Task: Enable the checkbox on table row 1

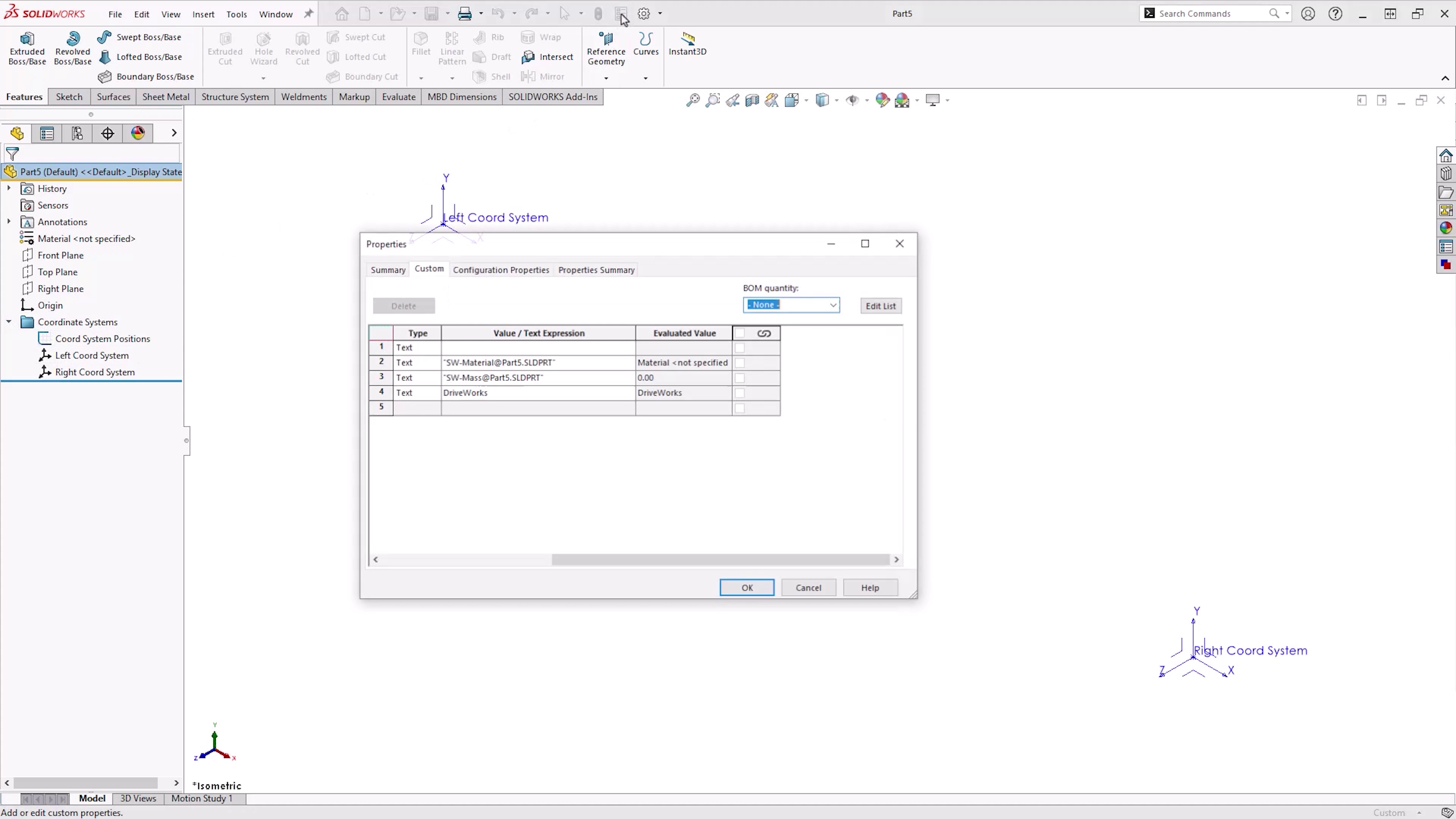Action: pyautogui.click(x=741, y=348)
